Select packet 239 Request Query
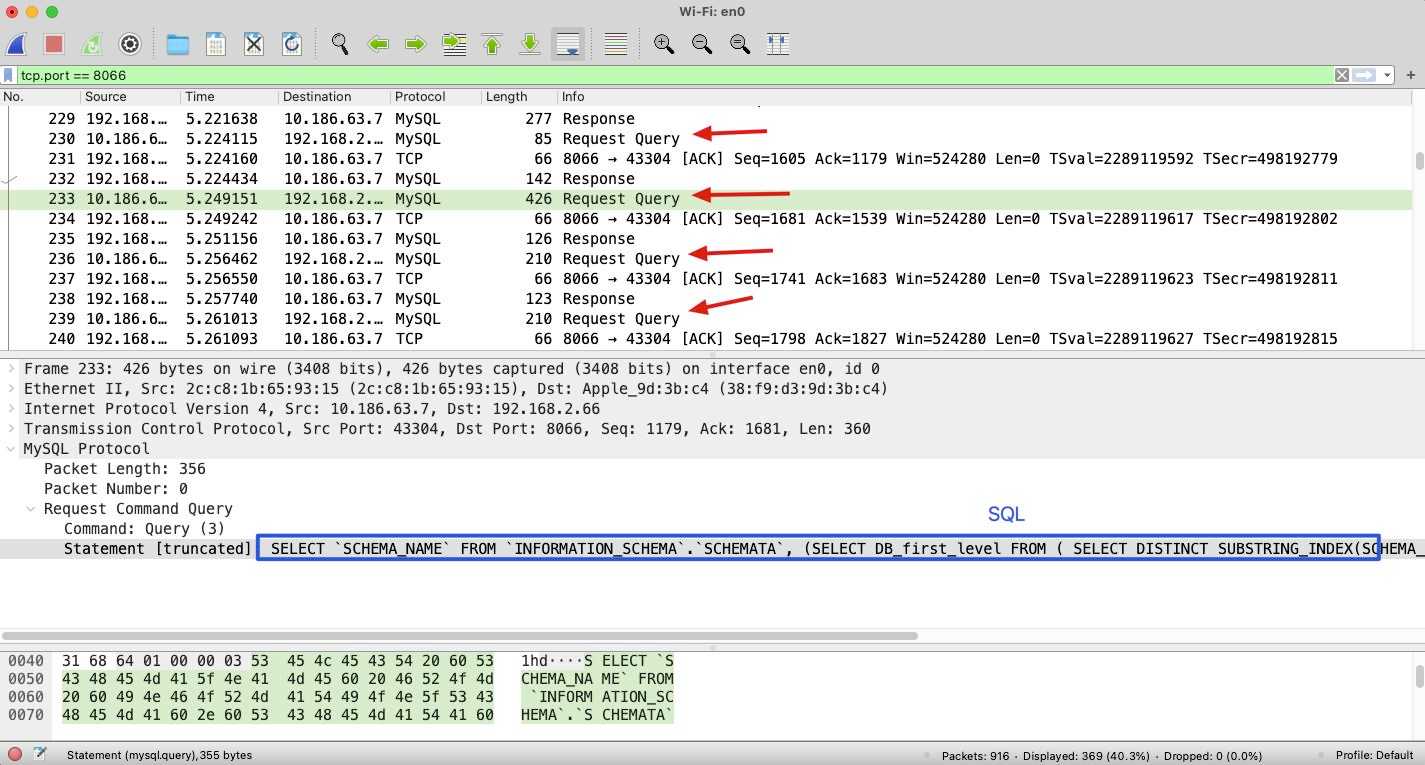Screen dimensions: 1425x765 click(x=706, y=319)
